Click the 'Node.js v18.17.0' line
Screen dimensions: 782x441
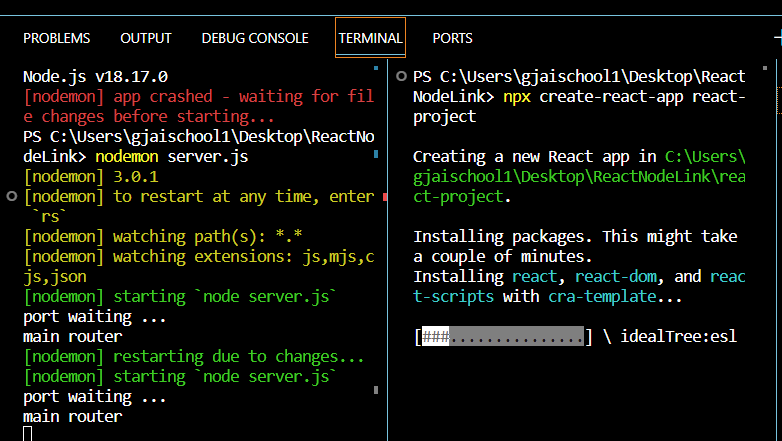pyautogui.click(x=95, y=77)
